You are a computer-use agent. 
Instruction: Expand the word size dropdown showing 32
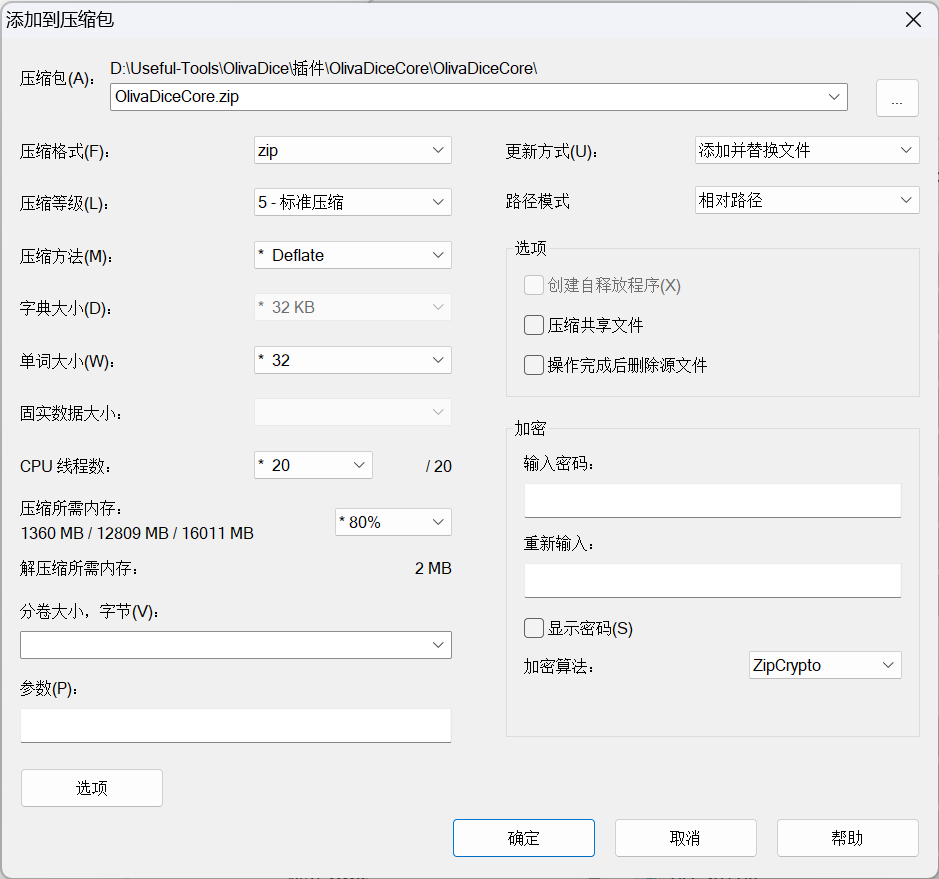352,360
